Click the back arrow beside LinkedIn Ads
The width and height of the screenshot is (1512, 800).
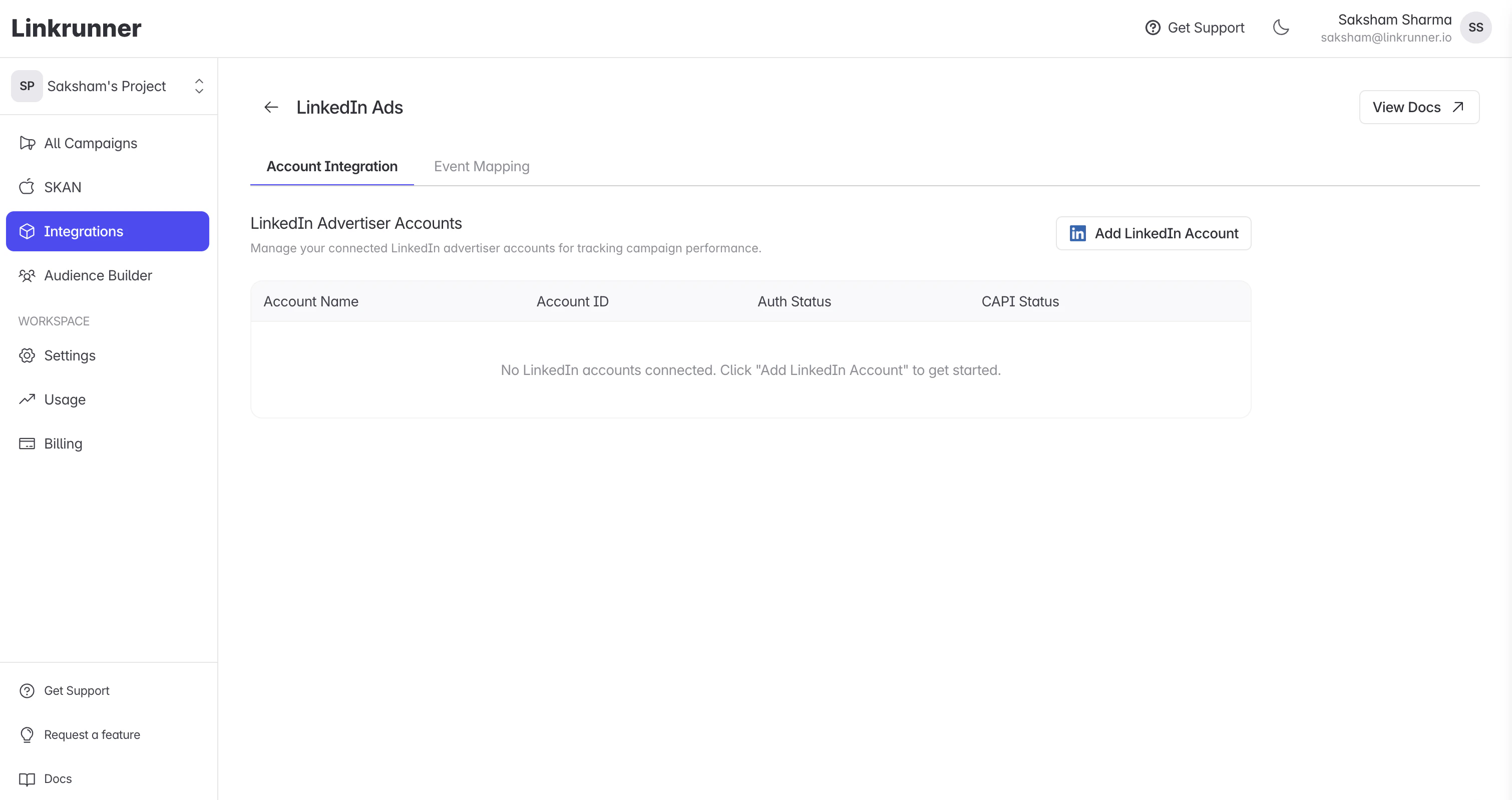270,107
